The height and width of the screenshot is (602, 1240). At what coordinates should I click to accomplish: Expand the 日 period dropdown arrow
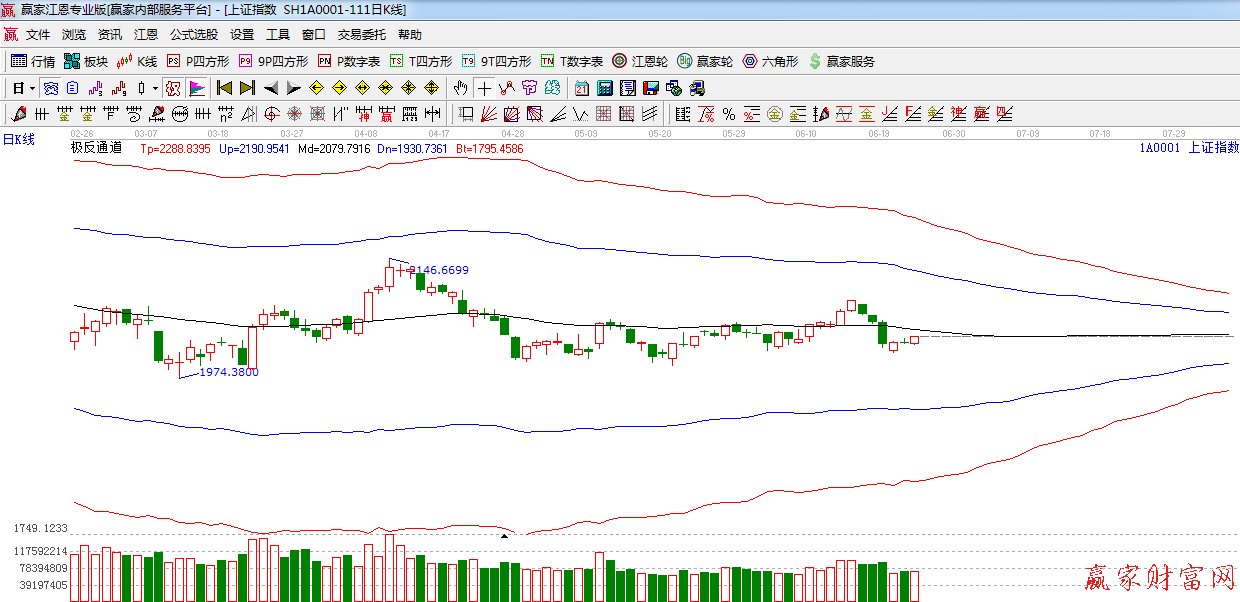point(32,88)
